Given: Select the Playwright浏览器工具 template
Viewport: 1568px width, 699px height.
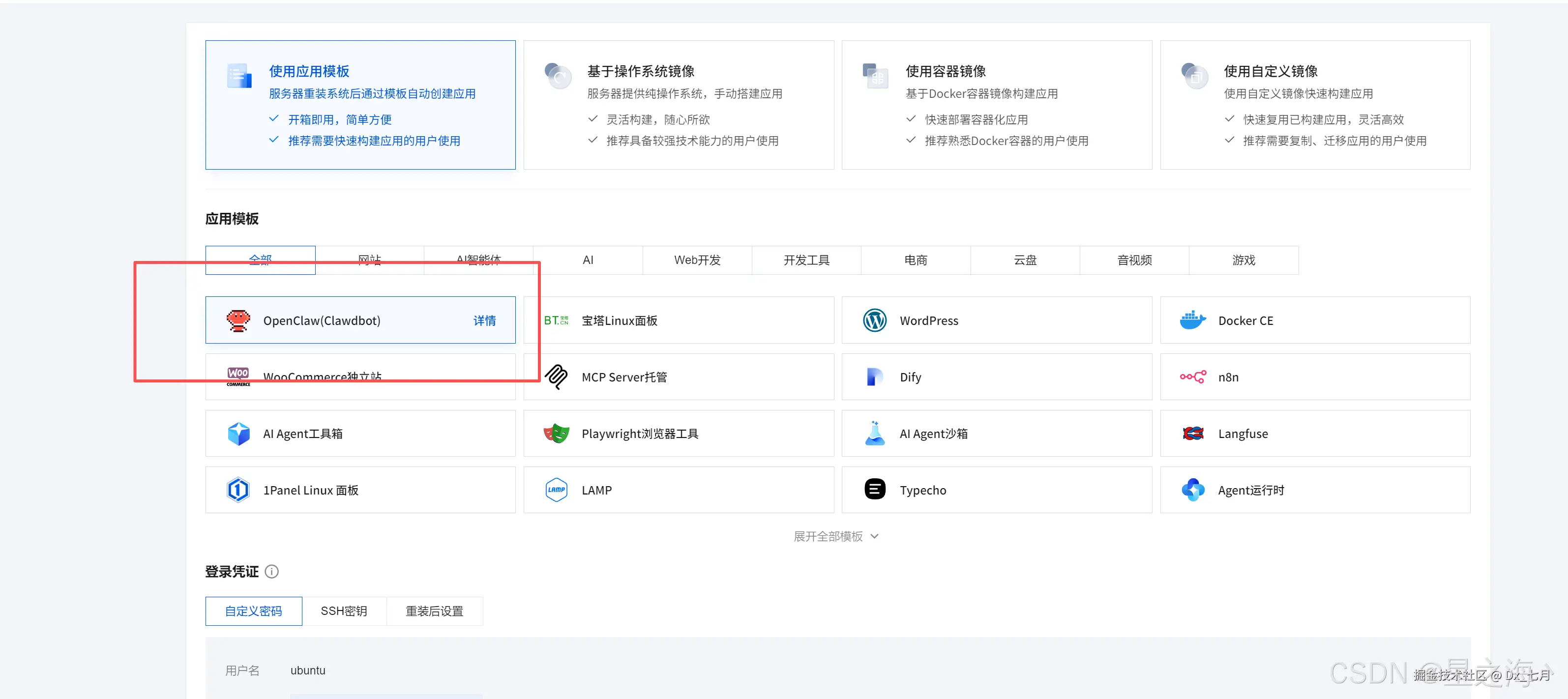Looking at the screenshot, I should [679, 434].
